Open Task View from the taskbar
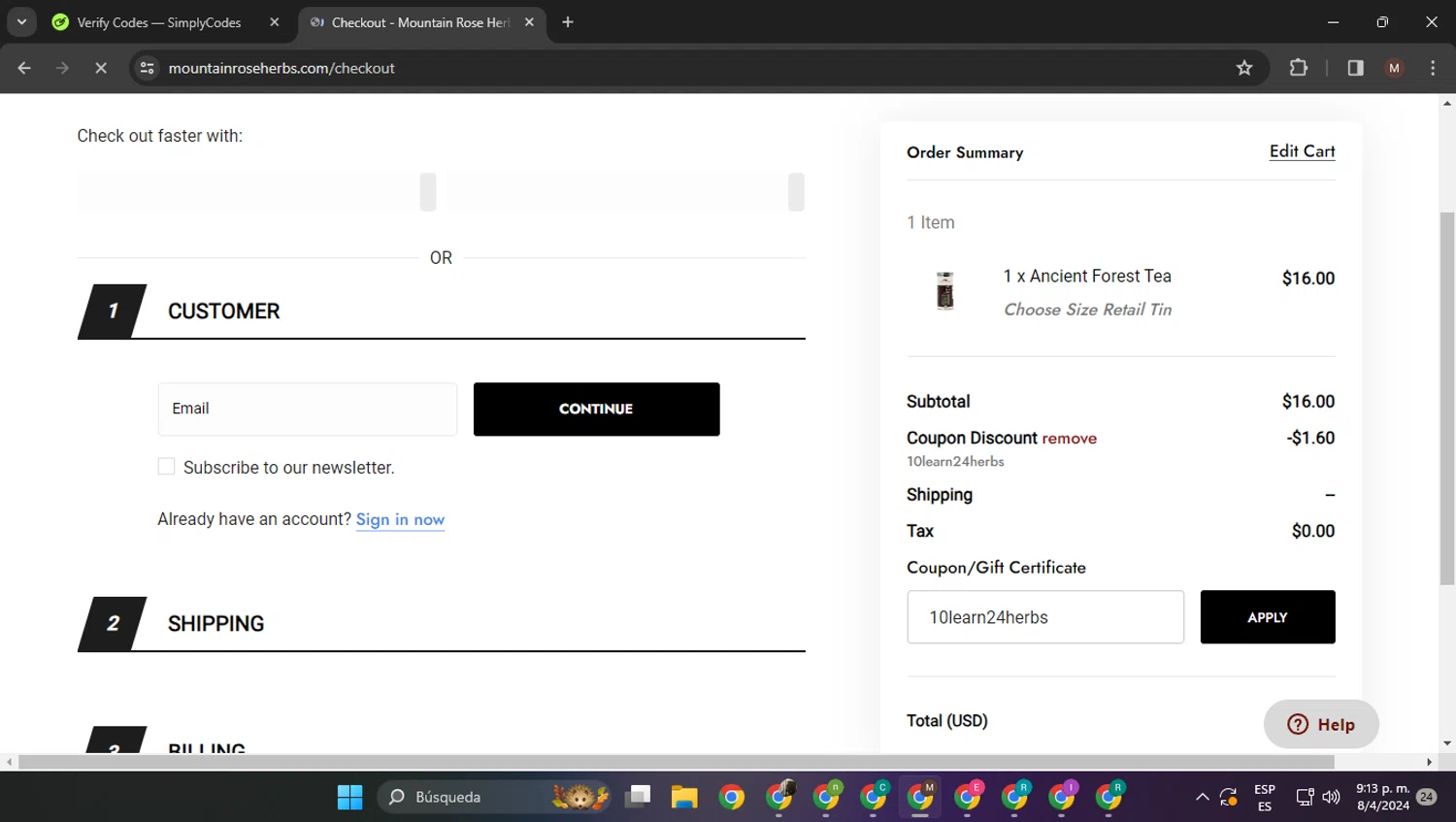The image size is (1456, 822). [x=637, y=797]
